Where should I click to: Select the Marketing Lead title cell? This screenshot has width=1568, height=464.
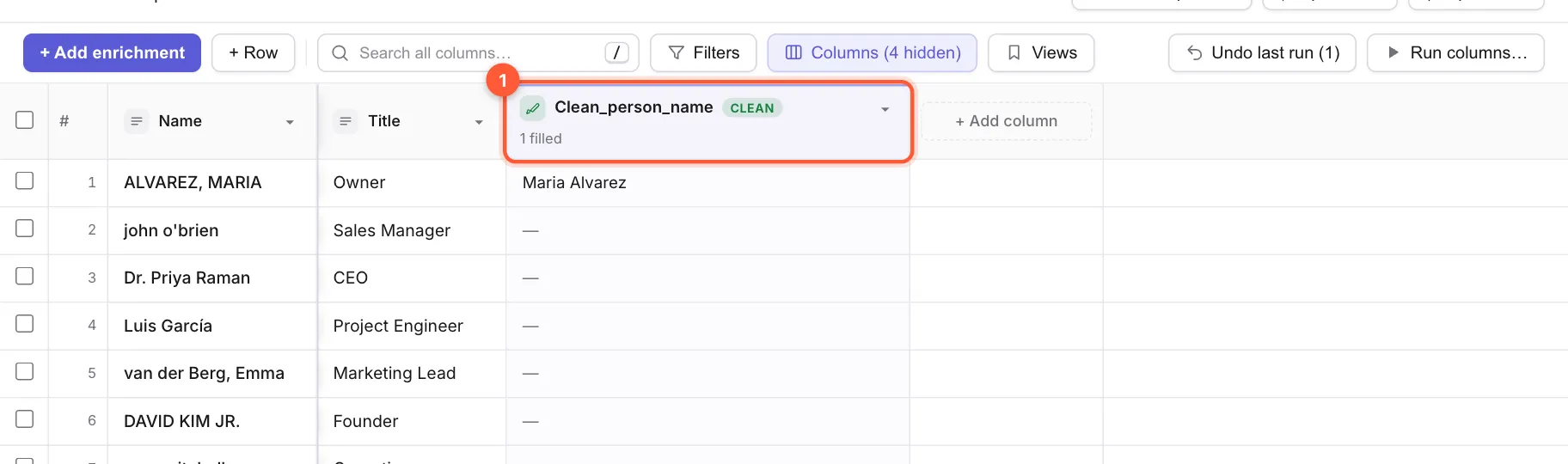[412, 373]
